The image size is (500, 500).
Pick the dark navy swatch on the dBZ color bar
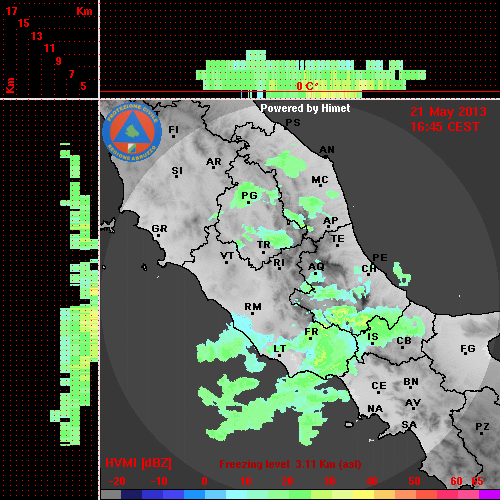pyautogui.click(x=131, y=495)
